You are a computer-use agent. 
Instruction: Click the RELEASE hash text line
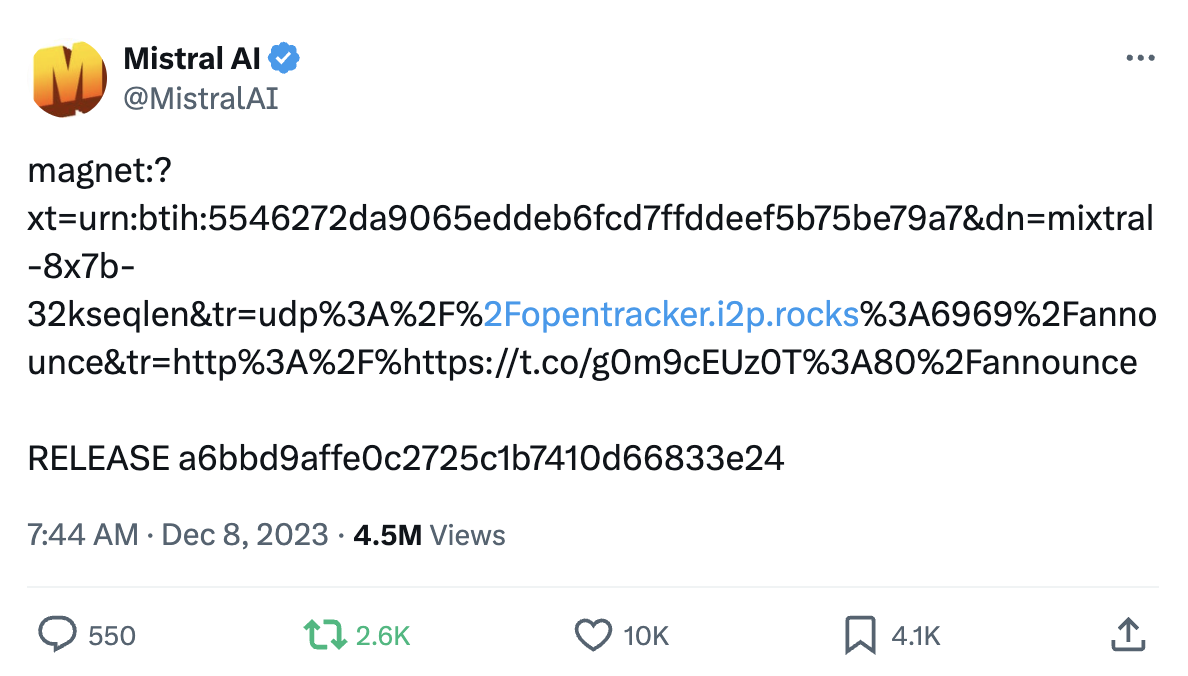tap(405, 458)
